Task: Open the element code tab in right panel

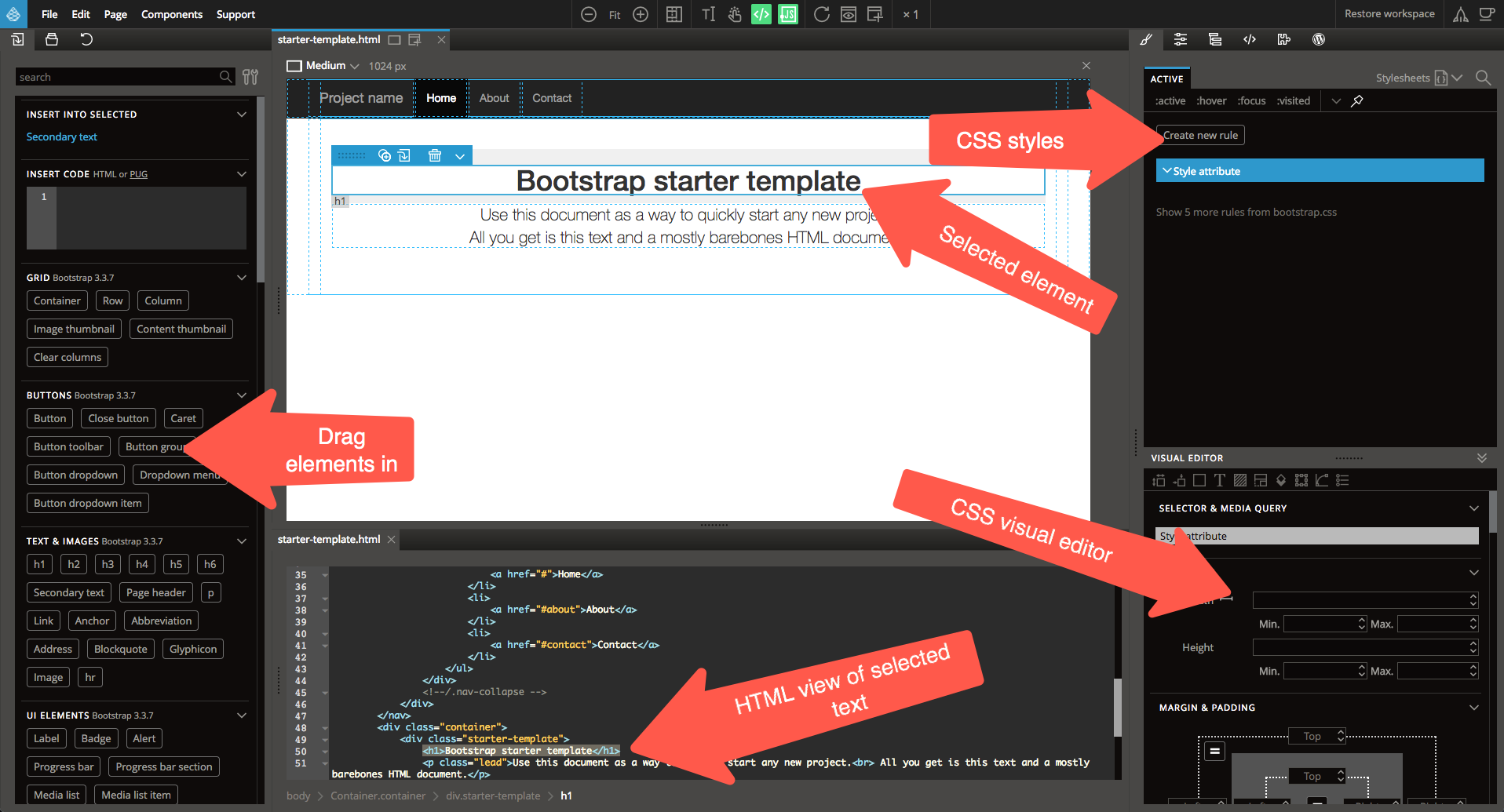Action: coord(1250,39)
